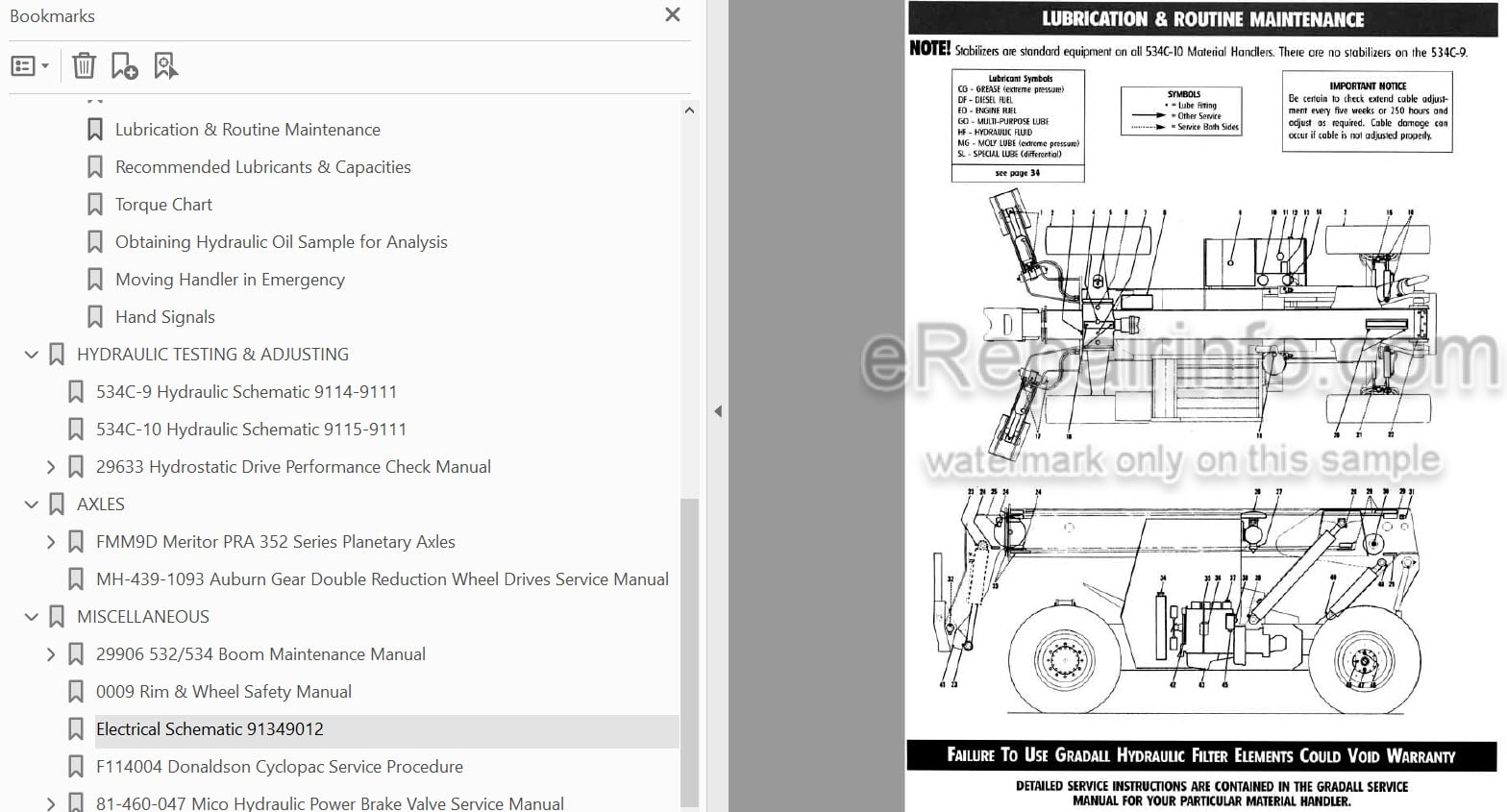Delete selected bookmark with trash icon
The image size is (1507, 812).
84,65
